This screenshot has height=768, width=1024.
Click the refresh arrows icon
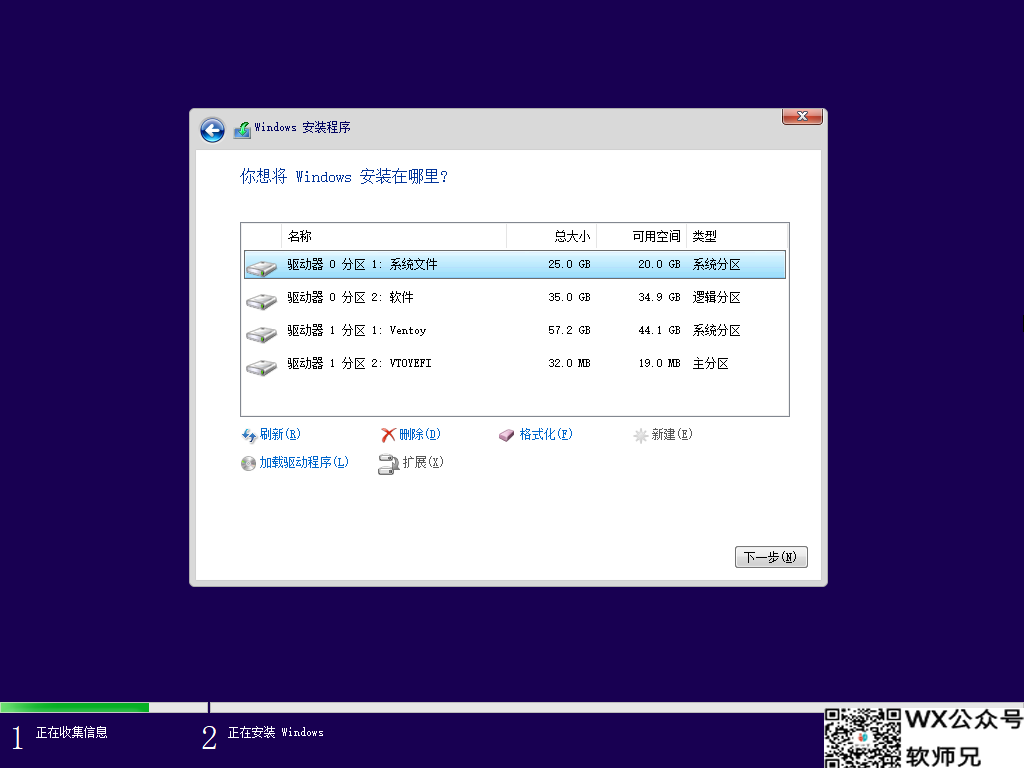coord(249,435)
